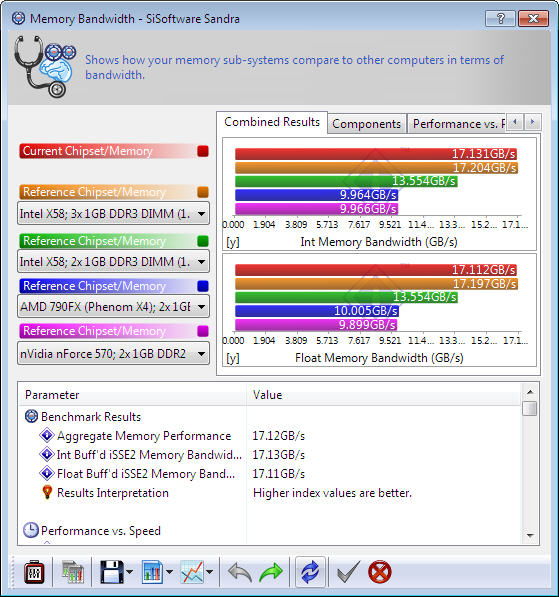Click the Aggregate Memory Performance diamond icon
Viewport: 559px width, 597px height.
point(47,435)
